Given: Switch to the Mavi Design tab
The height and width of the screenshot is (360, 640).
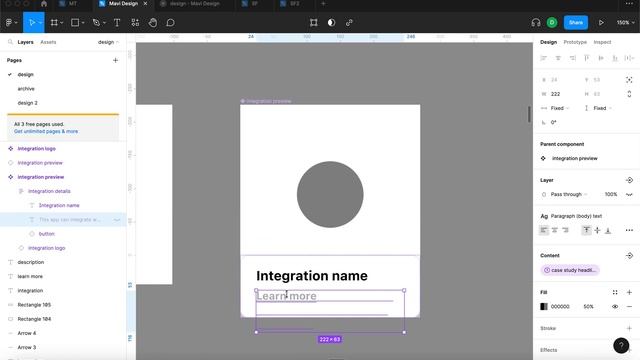Looking at the screenshot, I should tap(123, 4).
